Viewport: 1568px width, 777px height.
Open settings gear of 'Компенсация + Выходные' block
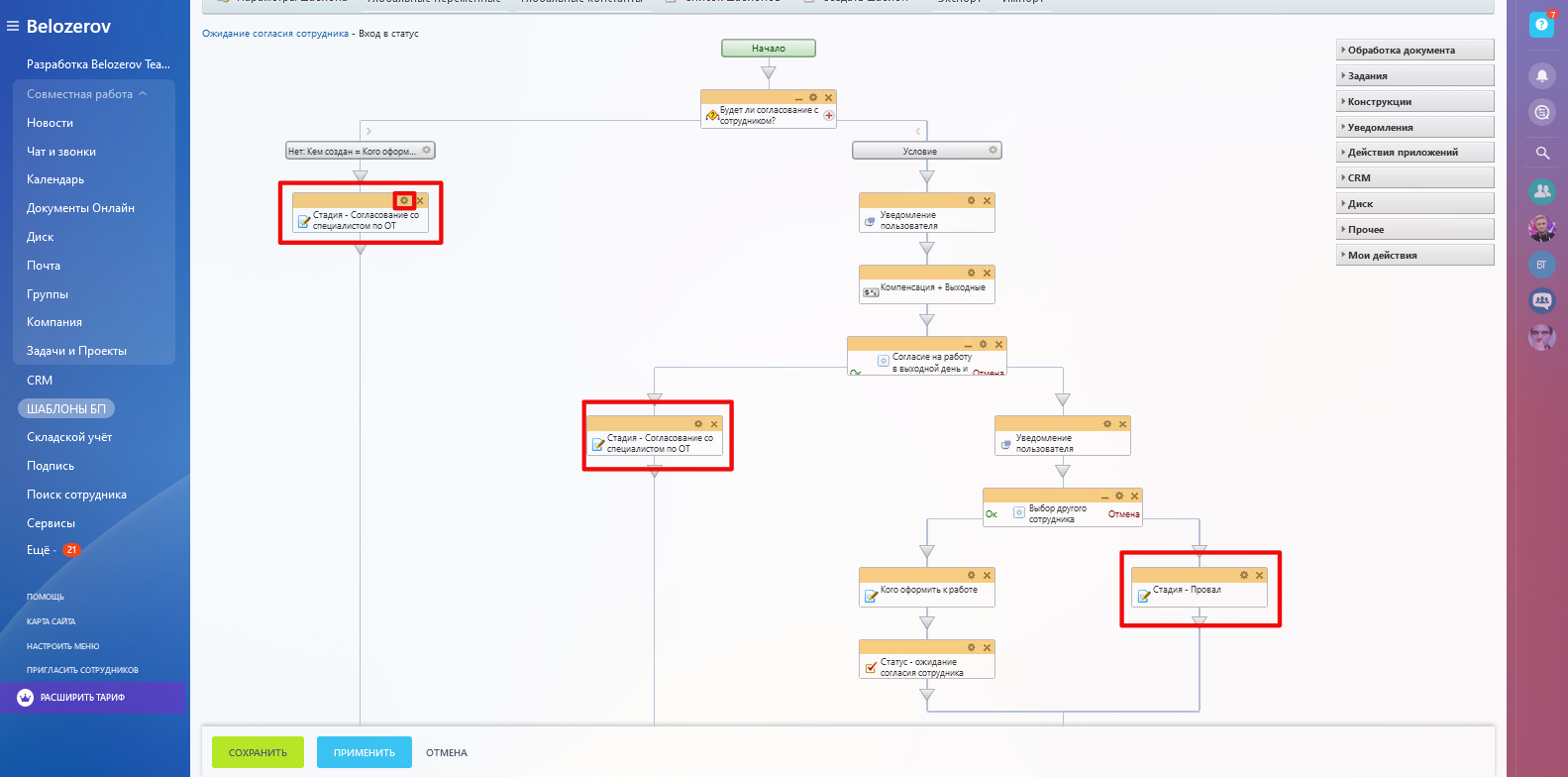(x=971, y=273)
